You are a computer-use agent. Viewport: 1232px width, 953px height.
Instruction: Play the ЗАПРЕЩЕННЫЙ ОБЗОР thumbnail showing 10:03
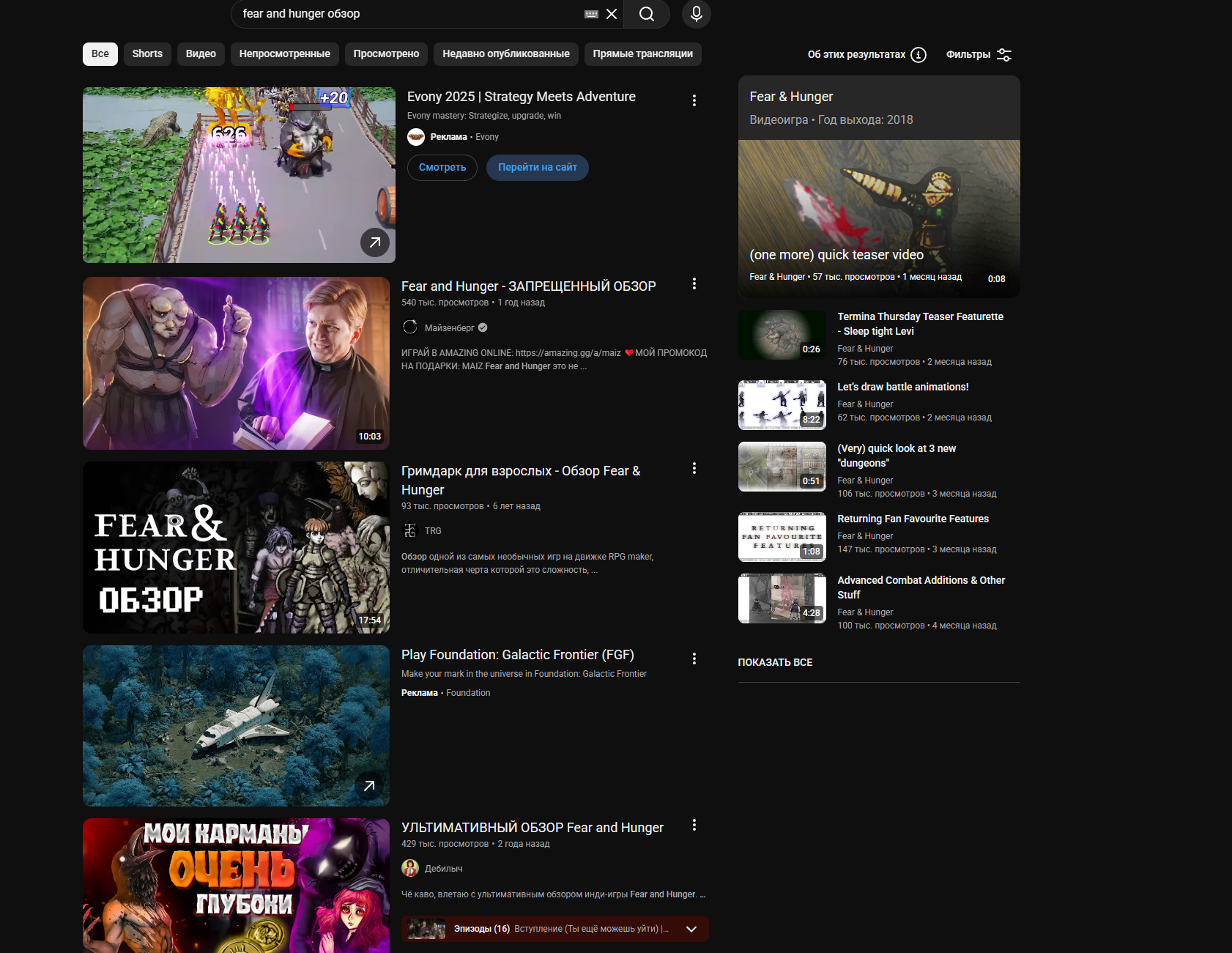click(x=236, y=363)
